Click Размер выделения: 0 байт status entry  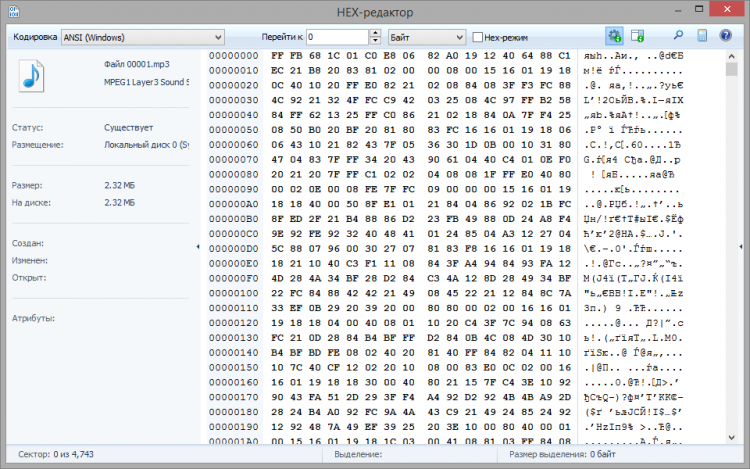[x=562, y=454]
